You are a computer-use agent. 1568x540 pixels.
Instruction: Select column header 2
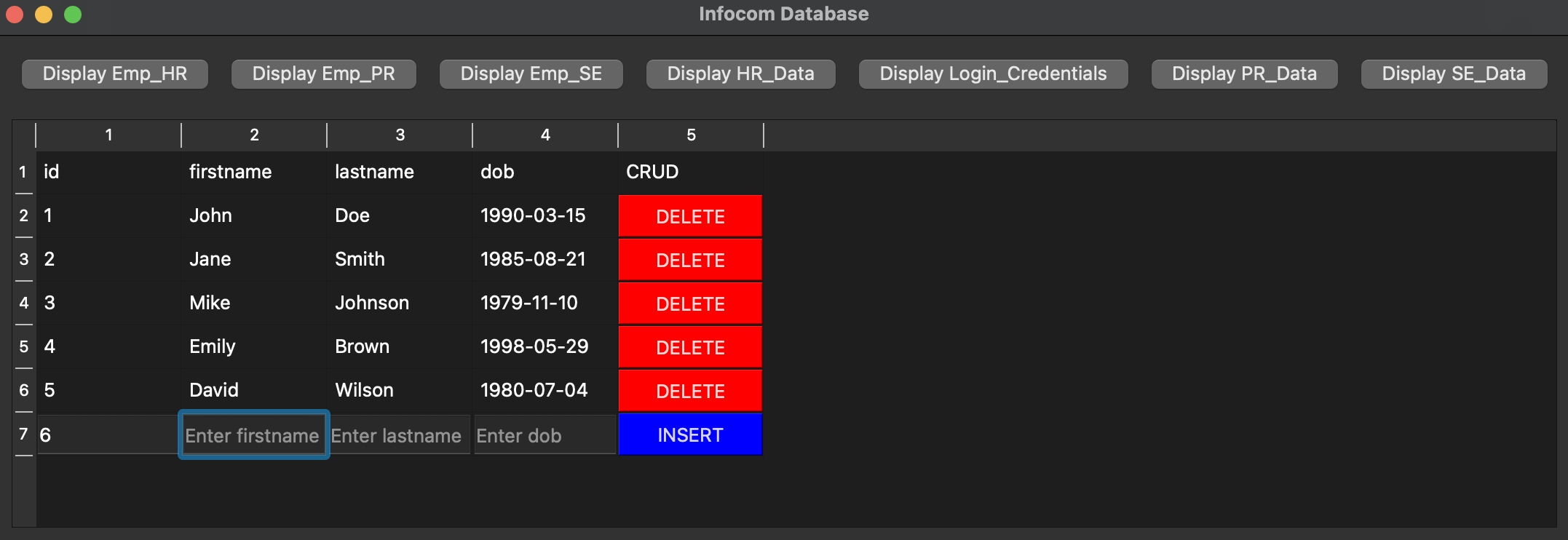click(254, 135)
